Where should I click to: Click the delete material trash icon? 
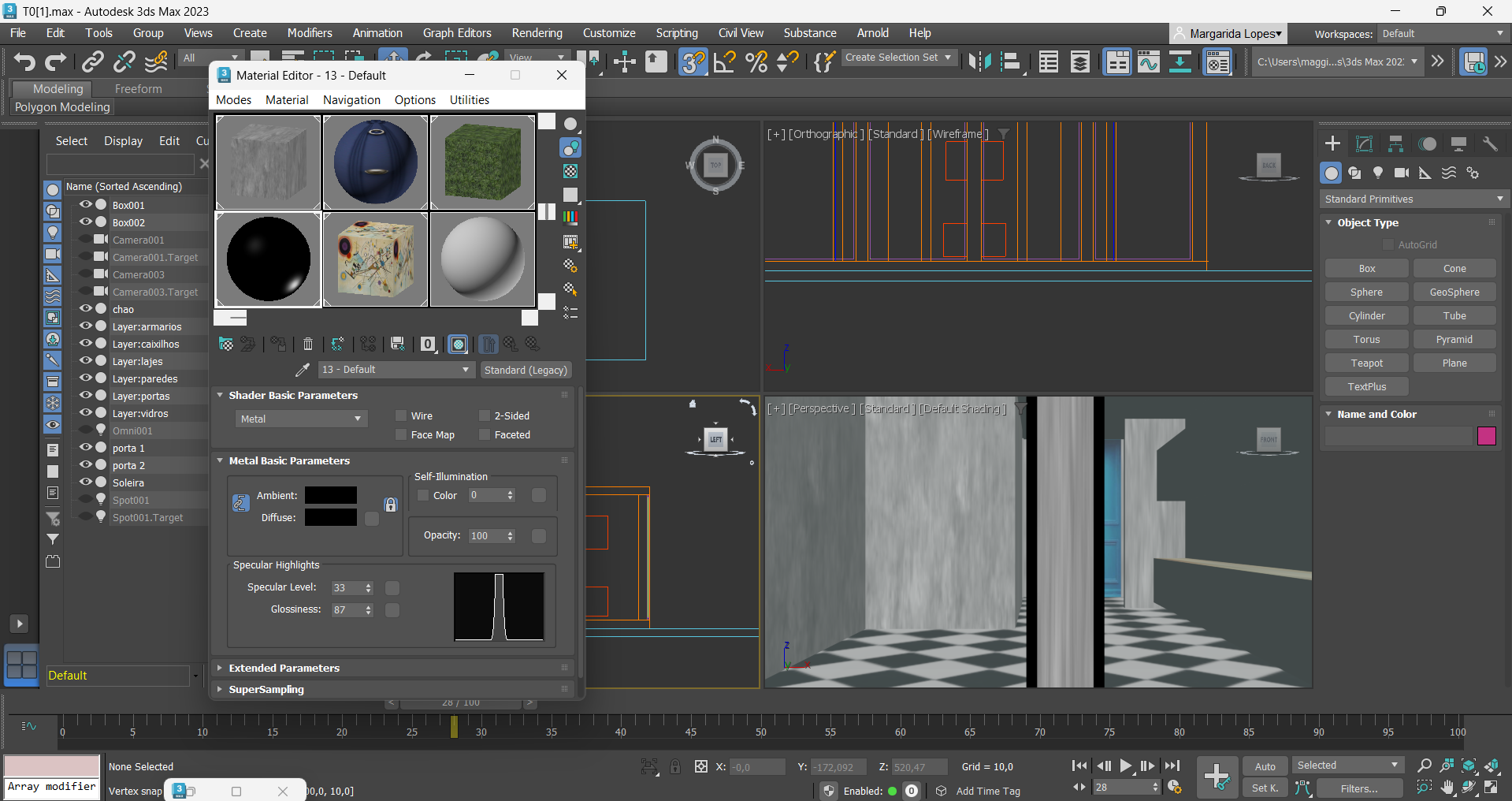pos(308,345)
